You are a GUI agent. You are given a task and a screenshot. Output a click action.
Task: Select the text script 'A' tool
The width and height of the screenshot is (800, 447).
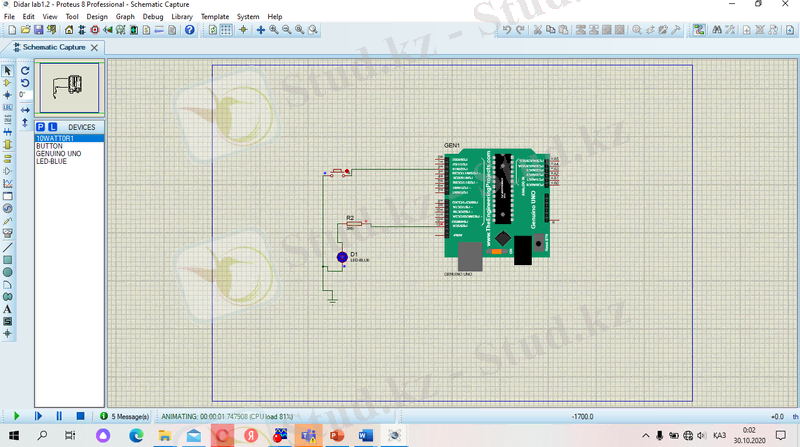click(x=7, y=309)
